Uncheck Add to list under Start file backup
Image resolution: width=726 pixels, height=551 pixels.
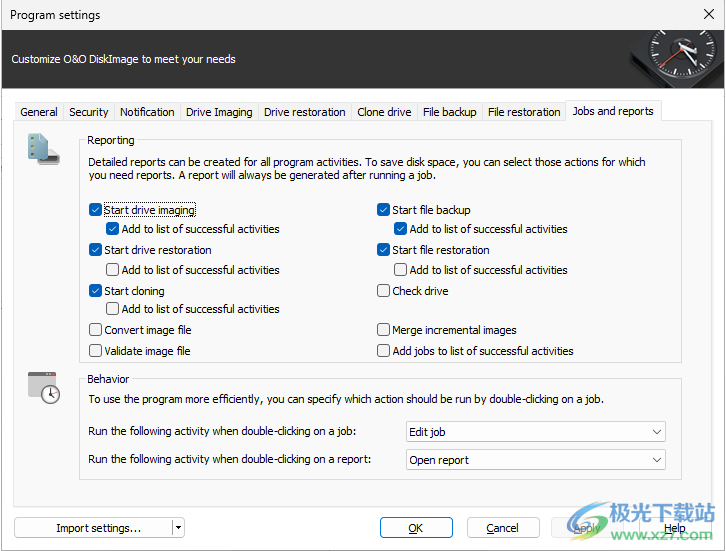(x=401, y=229)
